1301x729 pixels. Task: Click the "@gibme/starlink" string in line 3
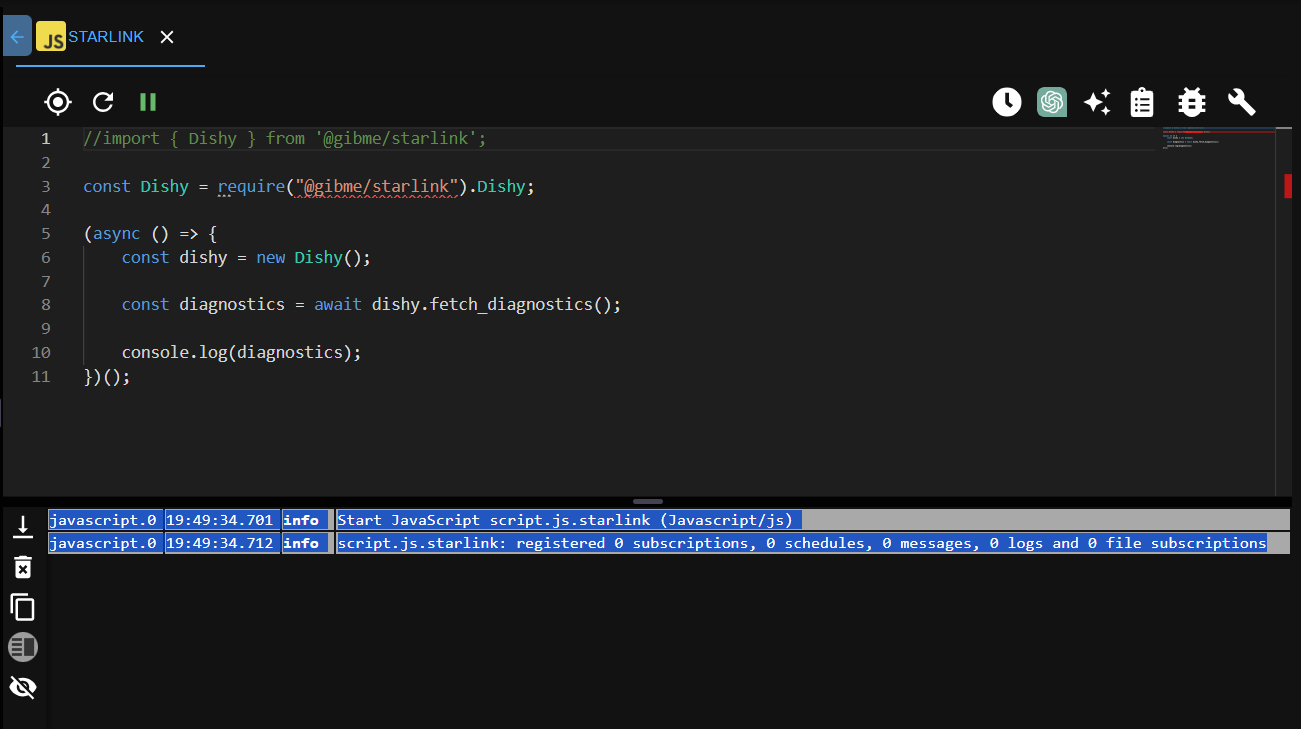click(376, 186)
